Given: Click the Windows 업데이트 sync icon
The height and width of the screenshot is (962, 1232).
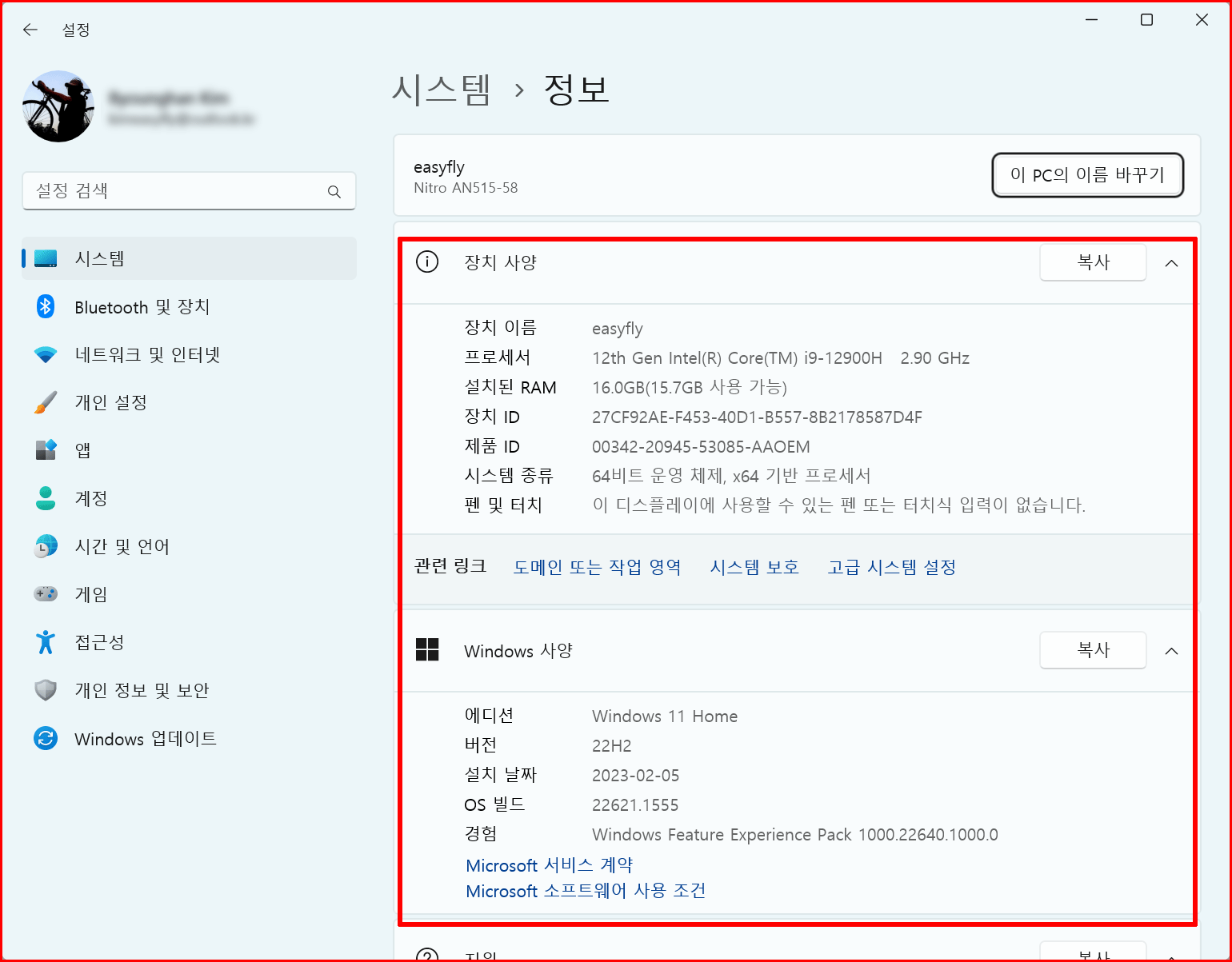Looking at the screenshot, I should click(x=46, y=738).
